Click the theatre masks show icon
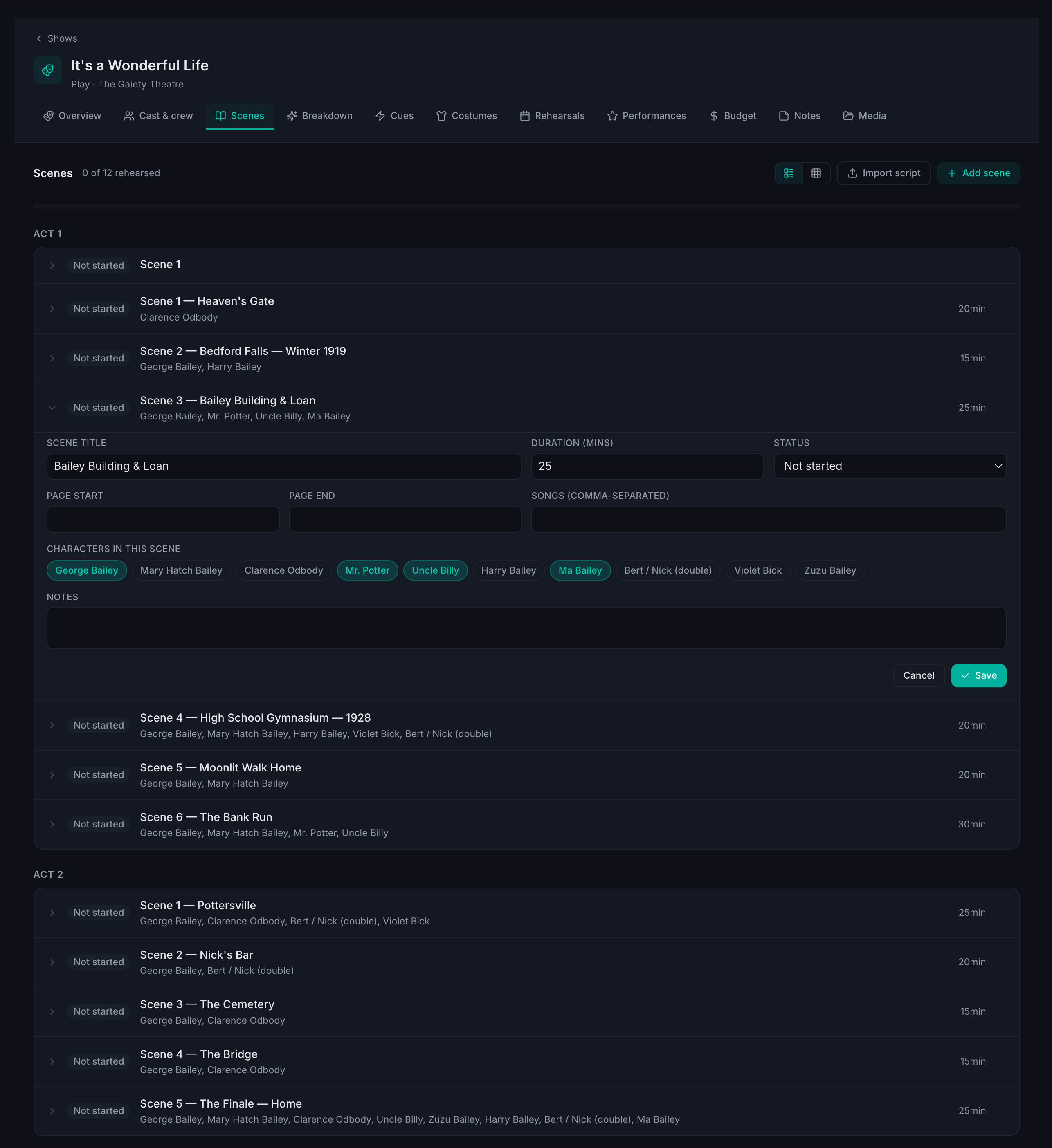 pos(48,70)
